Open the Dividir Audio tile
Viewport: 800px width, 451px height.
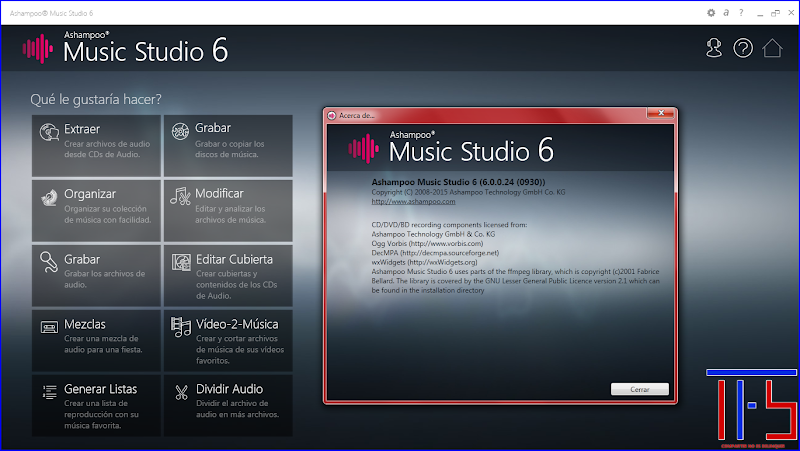pyautogui.click(x=228, y=406)
